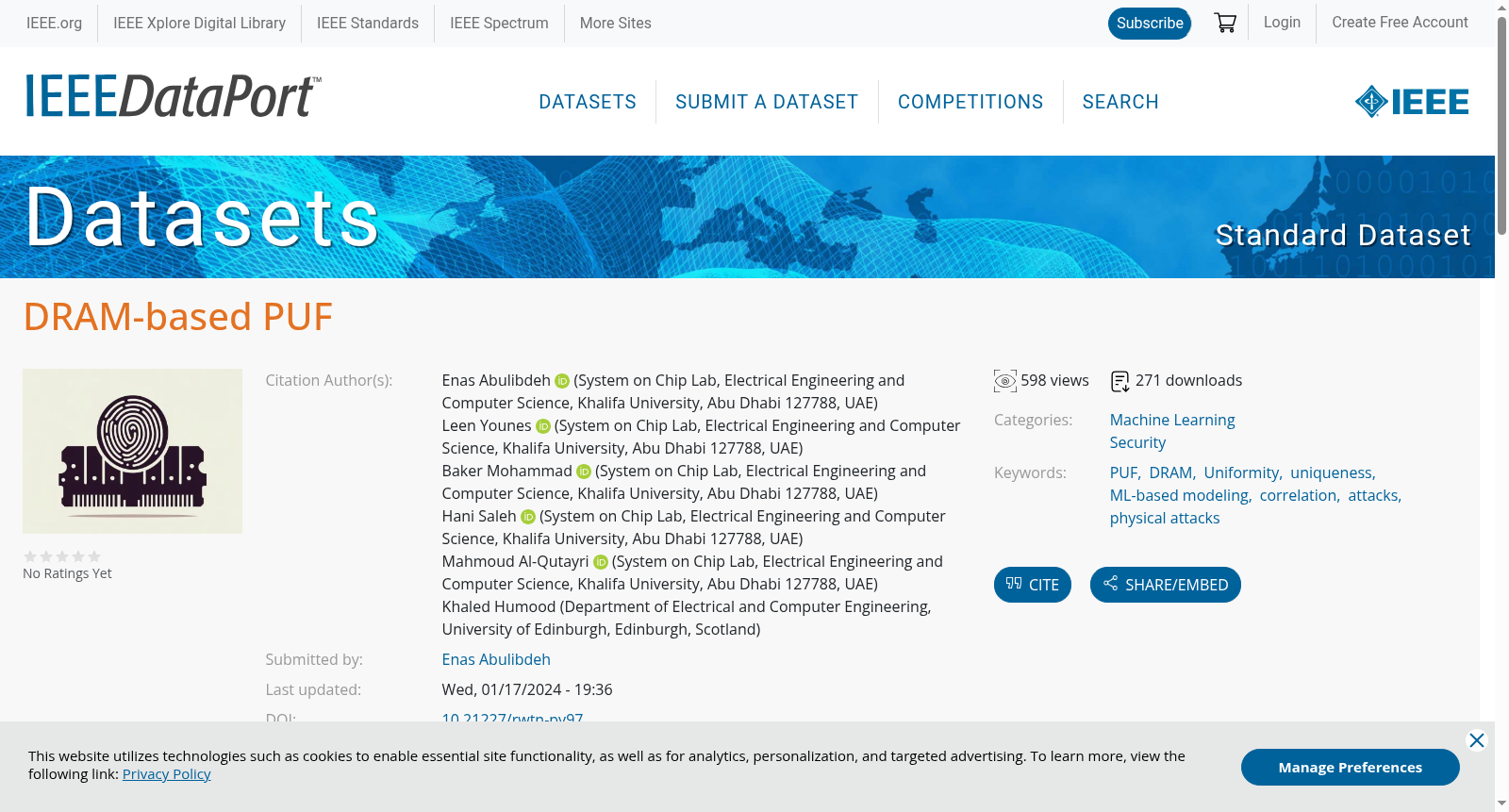Viewport: 1509px width, 812px height.
Task: Close the cookie notice banner
Action: (1477, 740)
